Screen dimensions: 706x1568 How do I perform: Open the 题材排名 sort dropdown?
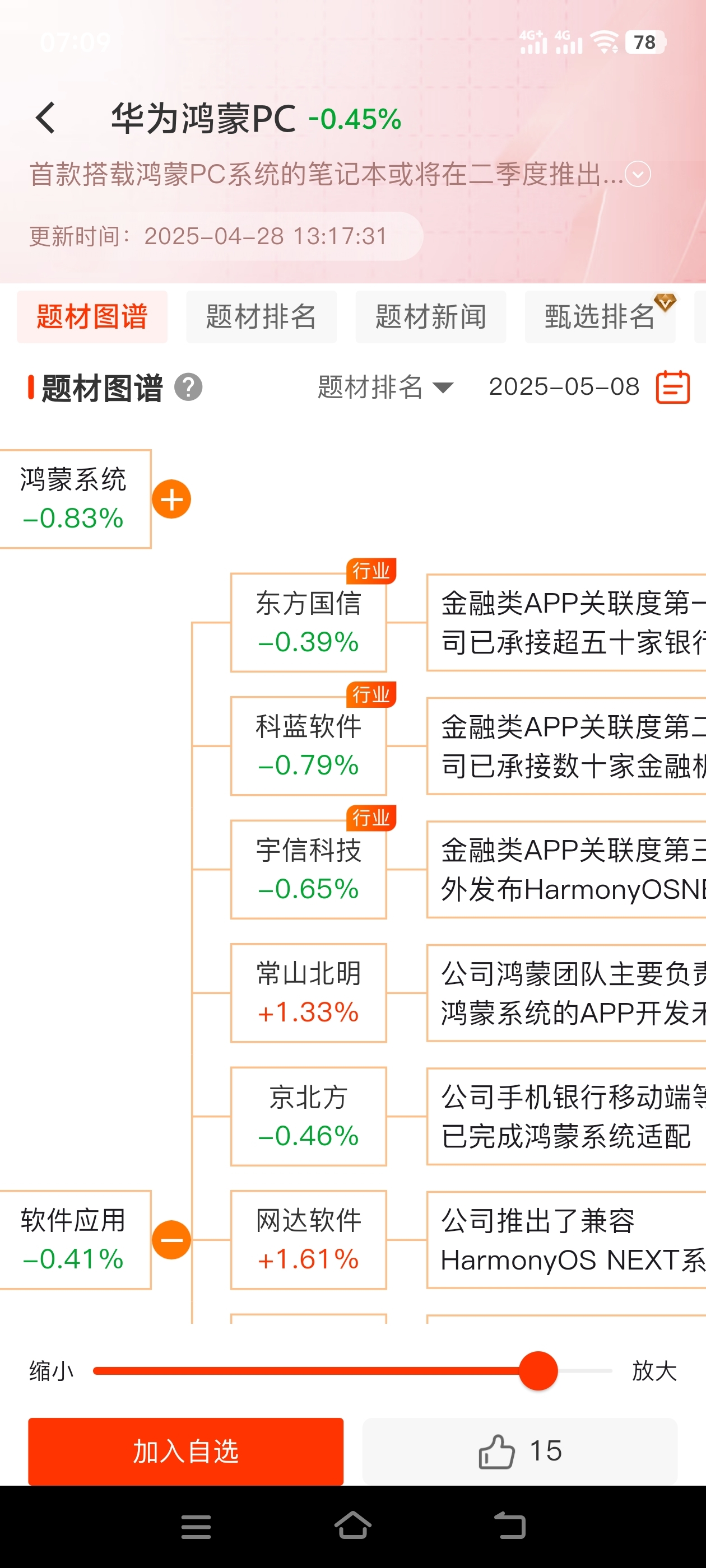(x=384, y=387)
